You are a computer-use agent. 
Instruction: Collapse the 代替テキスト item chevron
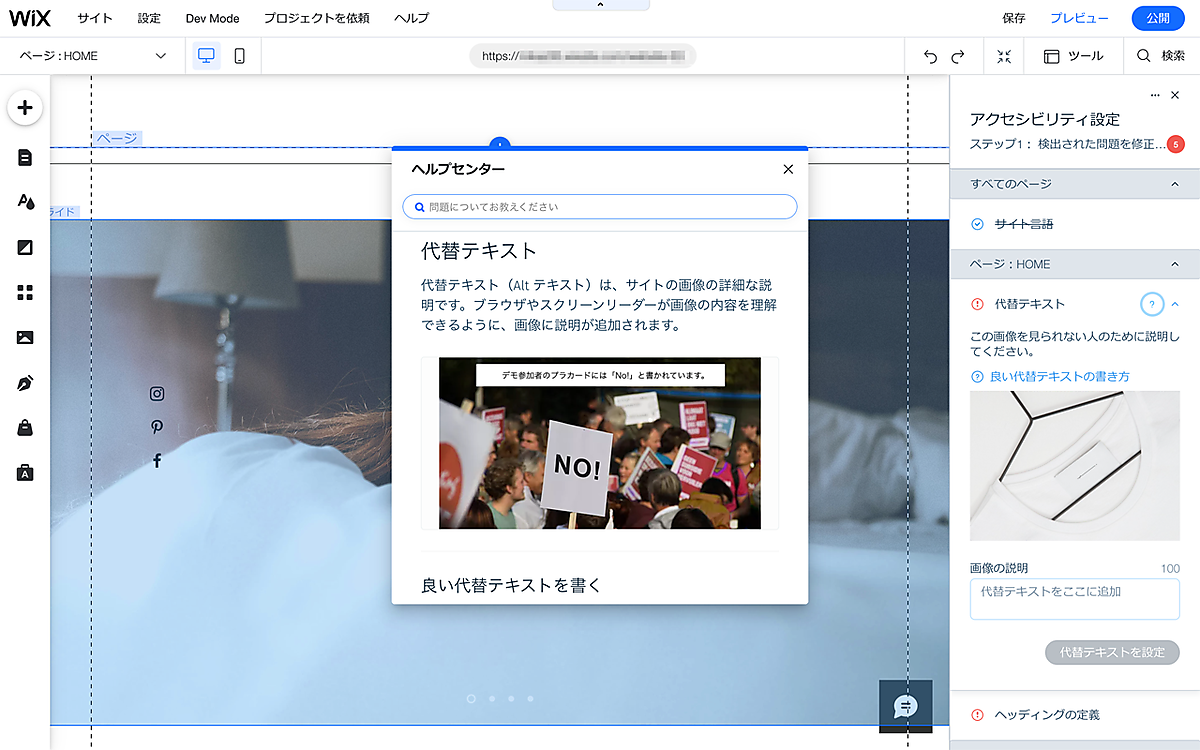(1176, 304)
